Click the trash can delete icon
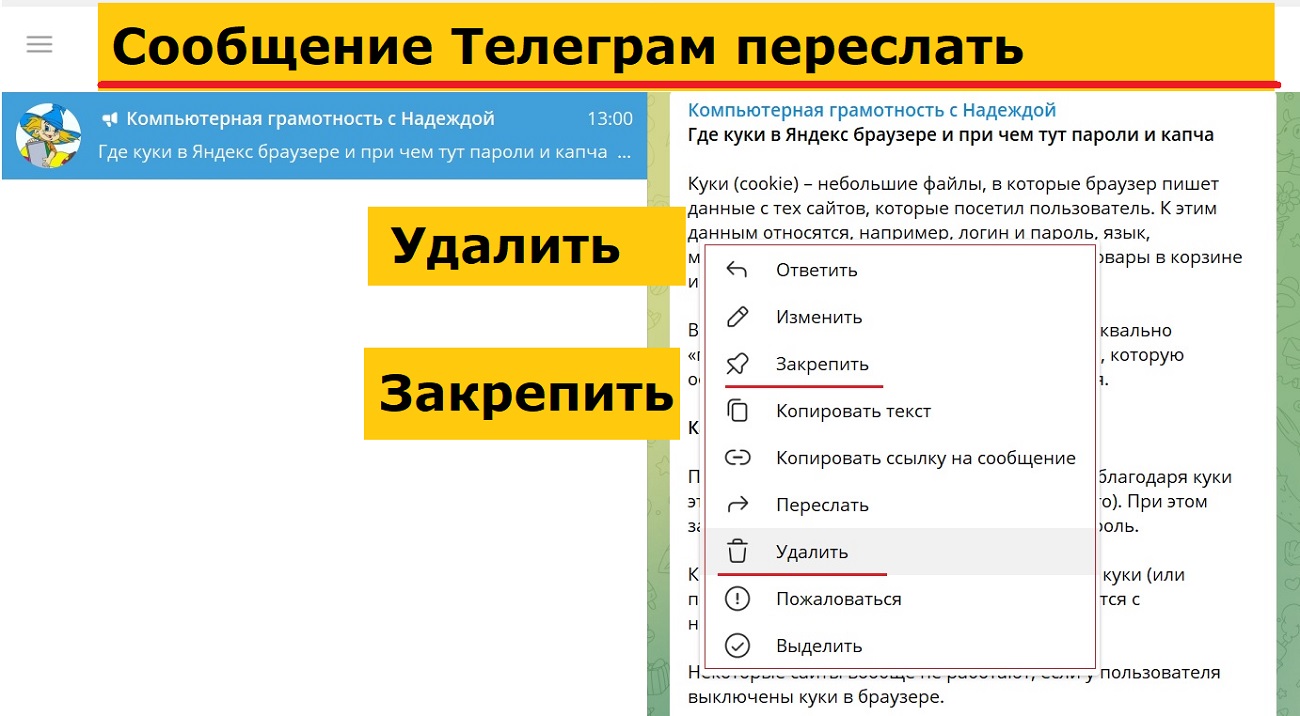 [x=737, y=551]
